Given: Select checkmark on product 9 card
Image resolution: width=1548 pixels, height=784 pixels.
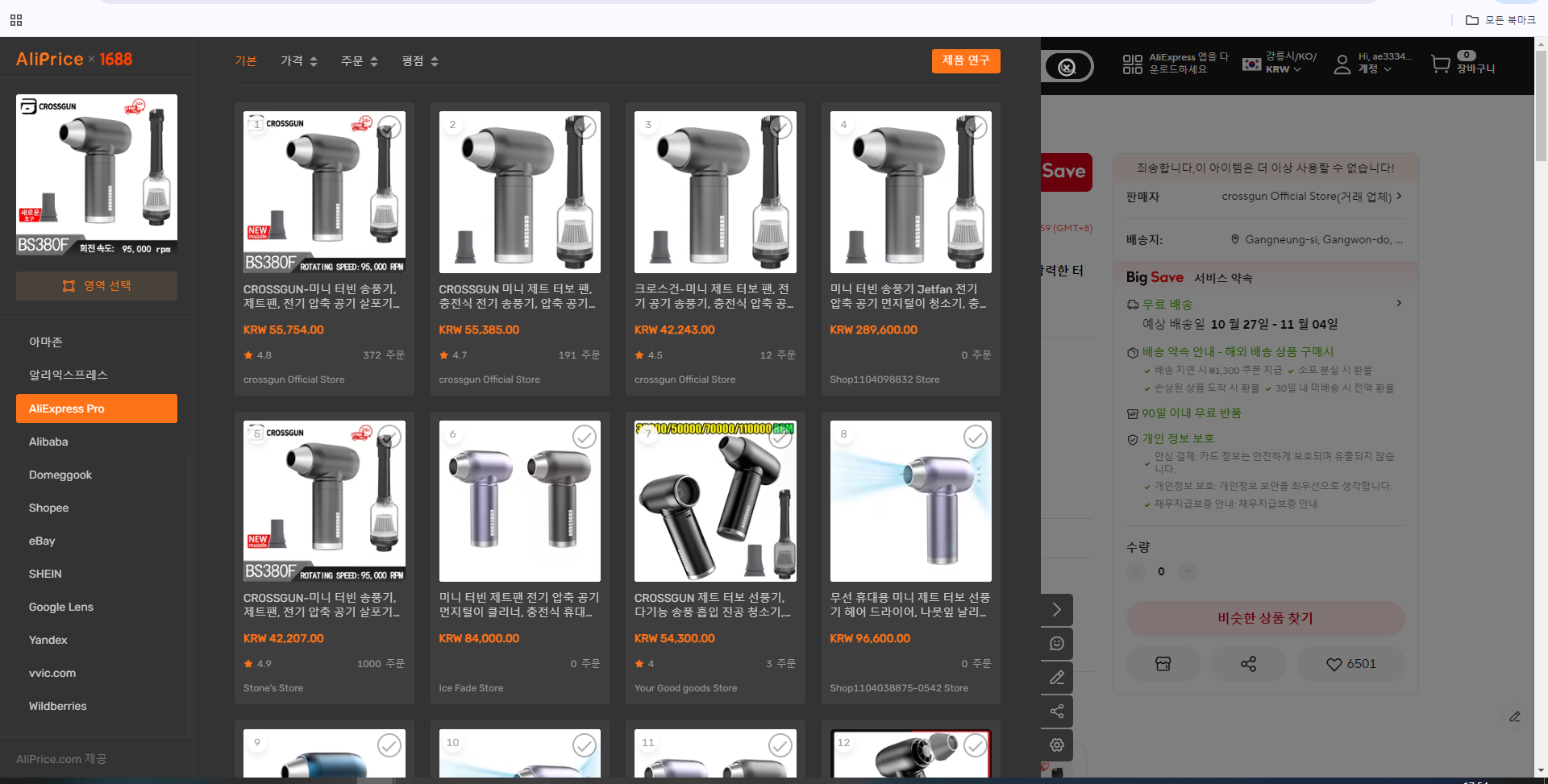Looking at the screenshot, I should [x=389, y=745].
